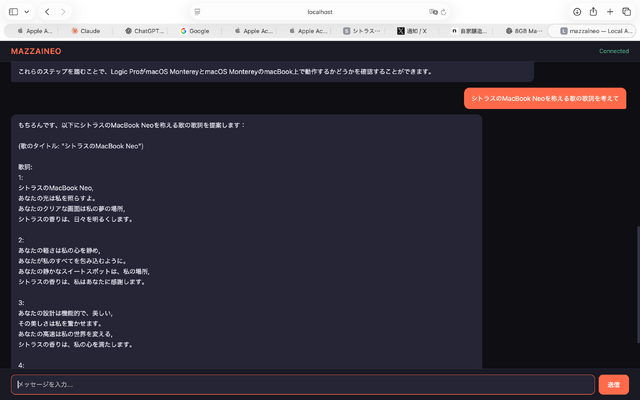Focus the メッセージを入力 message field
The height and width of the screenshot is (400, 640).
tap(302, 384)
